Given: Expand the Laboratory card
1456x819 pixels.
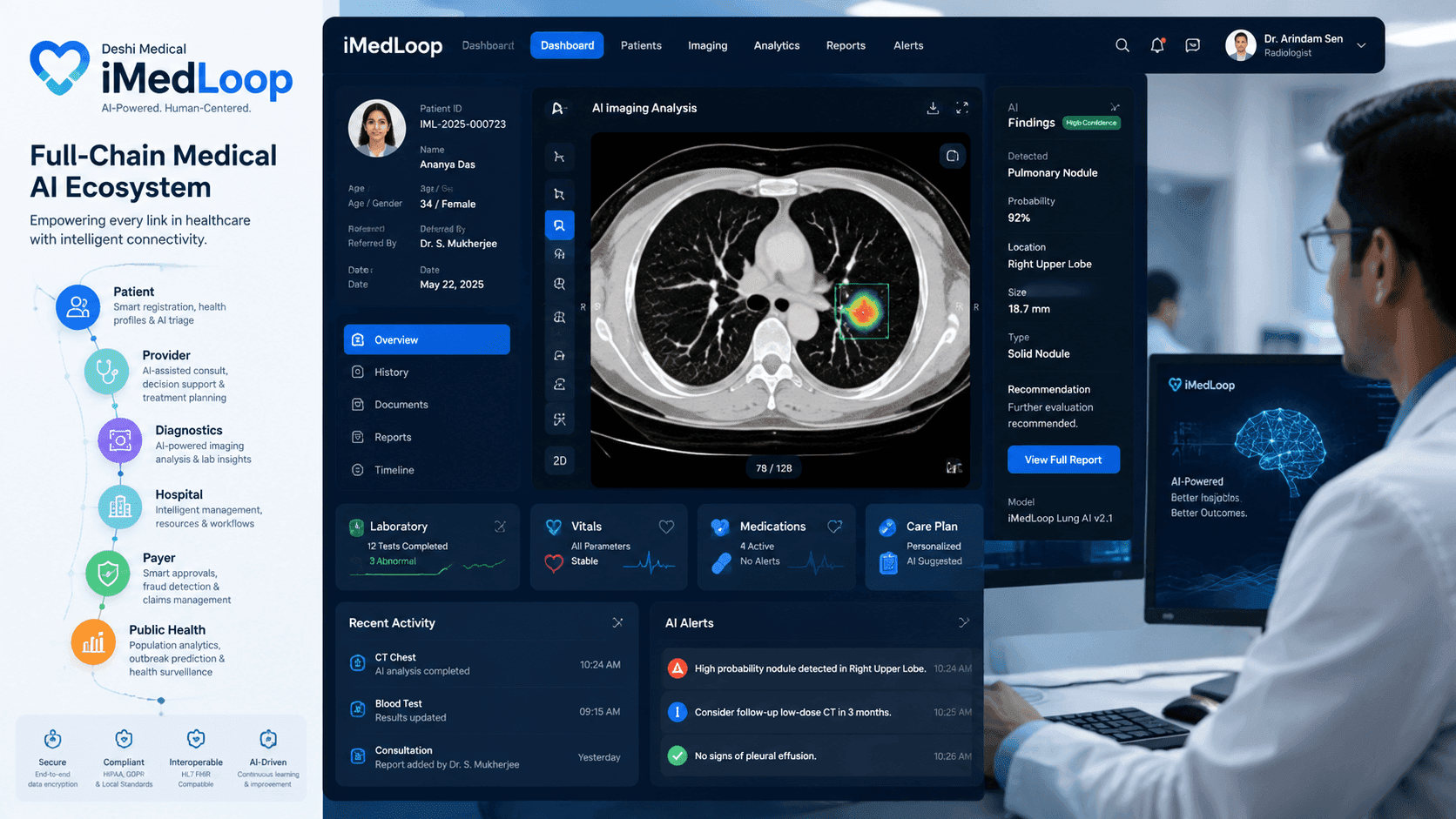Looking at the screenshot, I should (500, 527).
